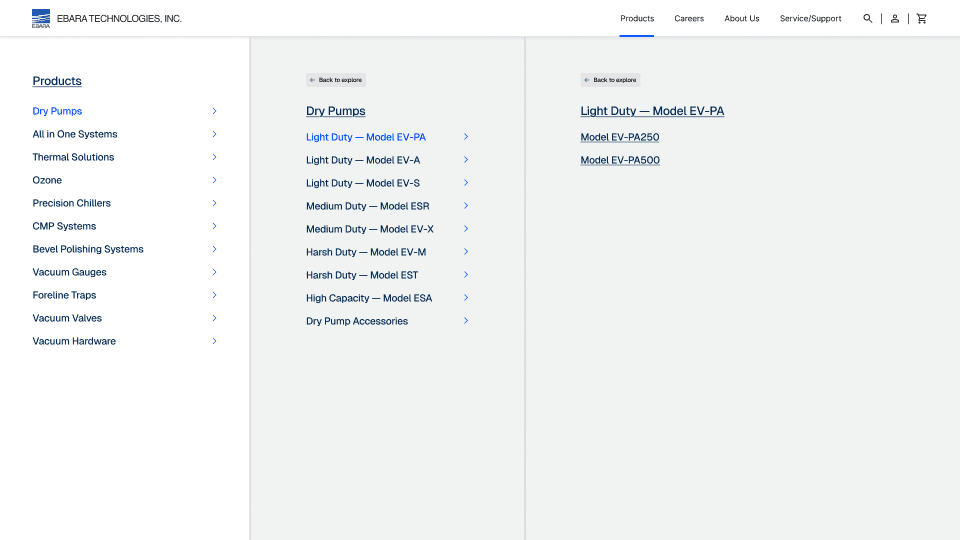Expand the Dry Pumps chevron
Viewport: 960px width, 540px height.
pyautogui.click(x=214, y=111)
